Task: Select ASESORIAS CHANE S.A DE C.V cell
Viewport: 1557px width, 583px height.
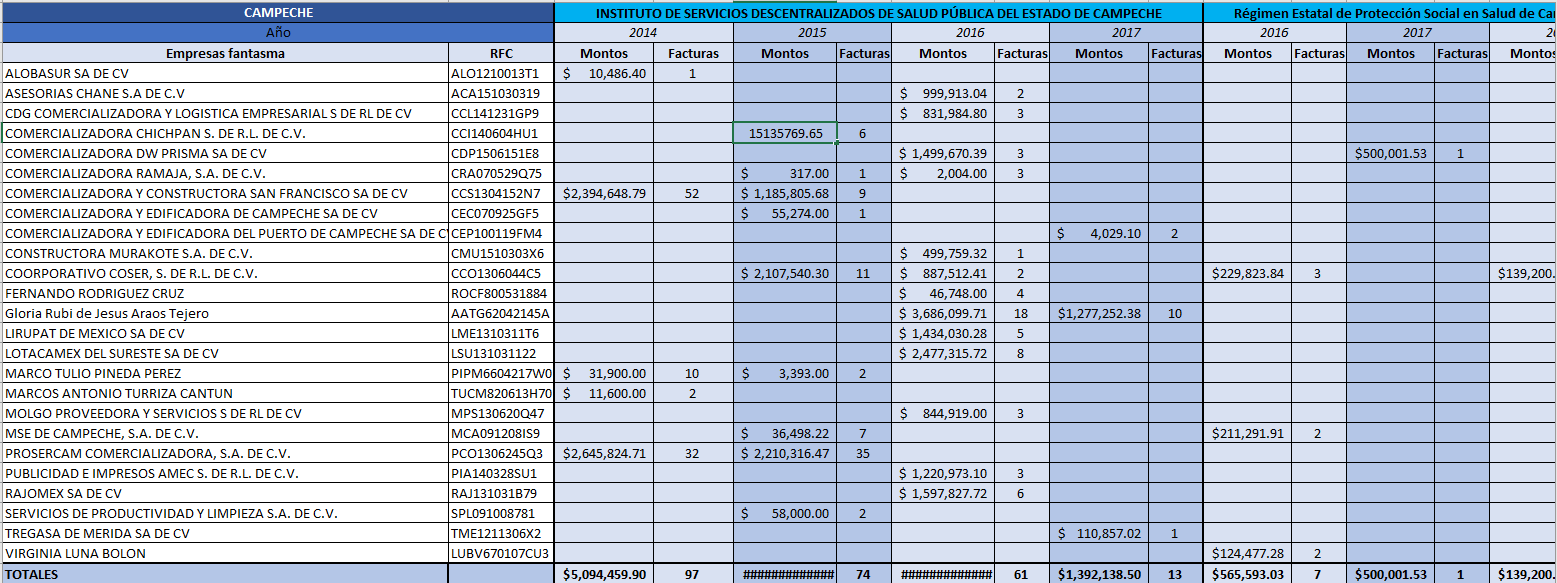Action: (x=225, y=93)
